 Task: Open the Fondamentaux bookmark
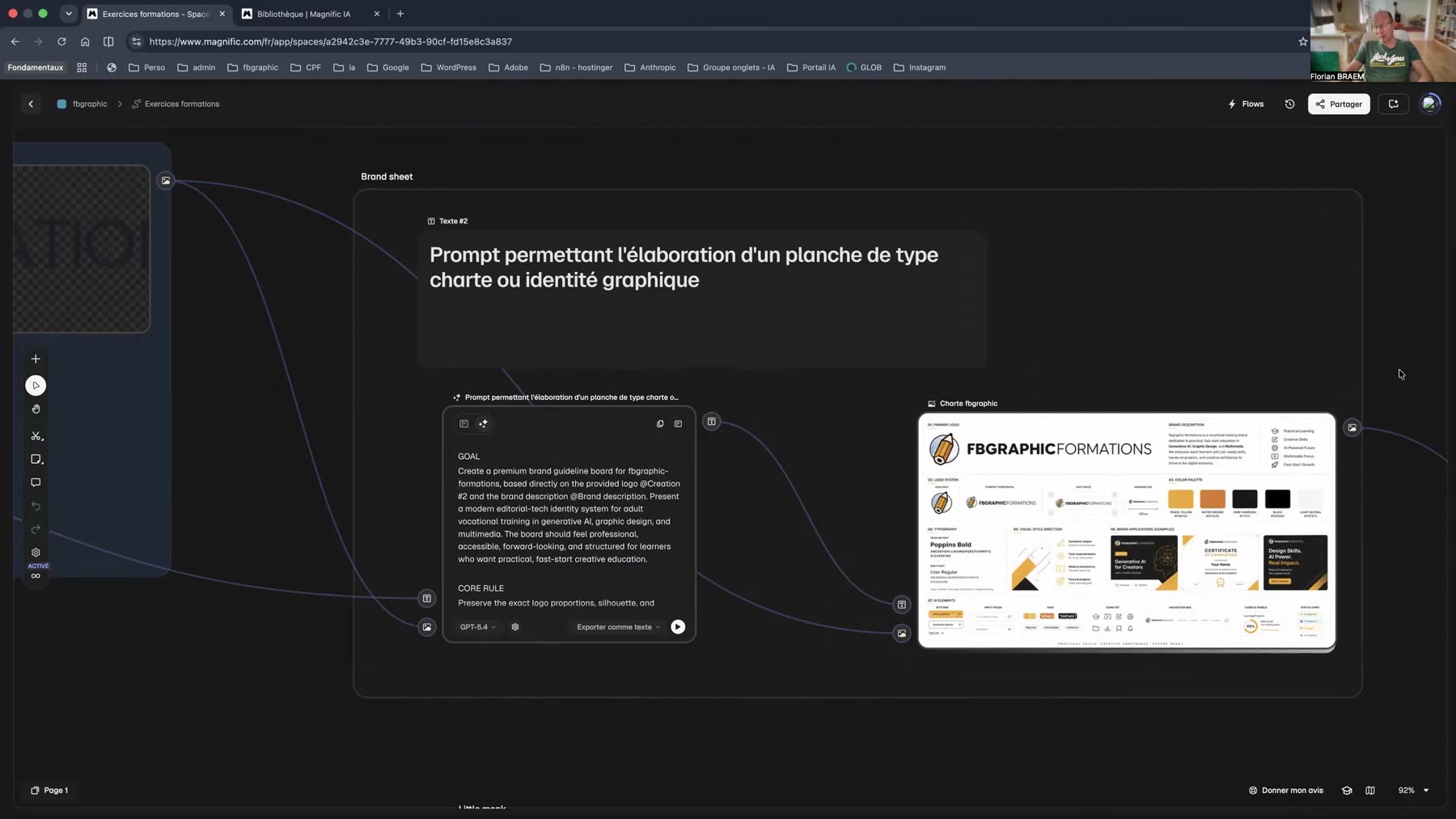click(36, 68)
